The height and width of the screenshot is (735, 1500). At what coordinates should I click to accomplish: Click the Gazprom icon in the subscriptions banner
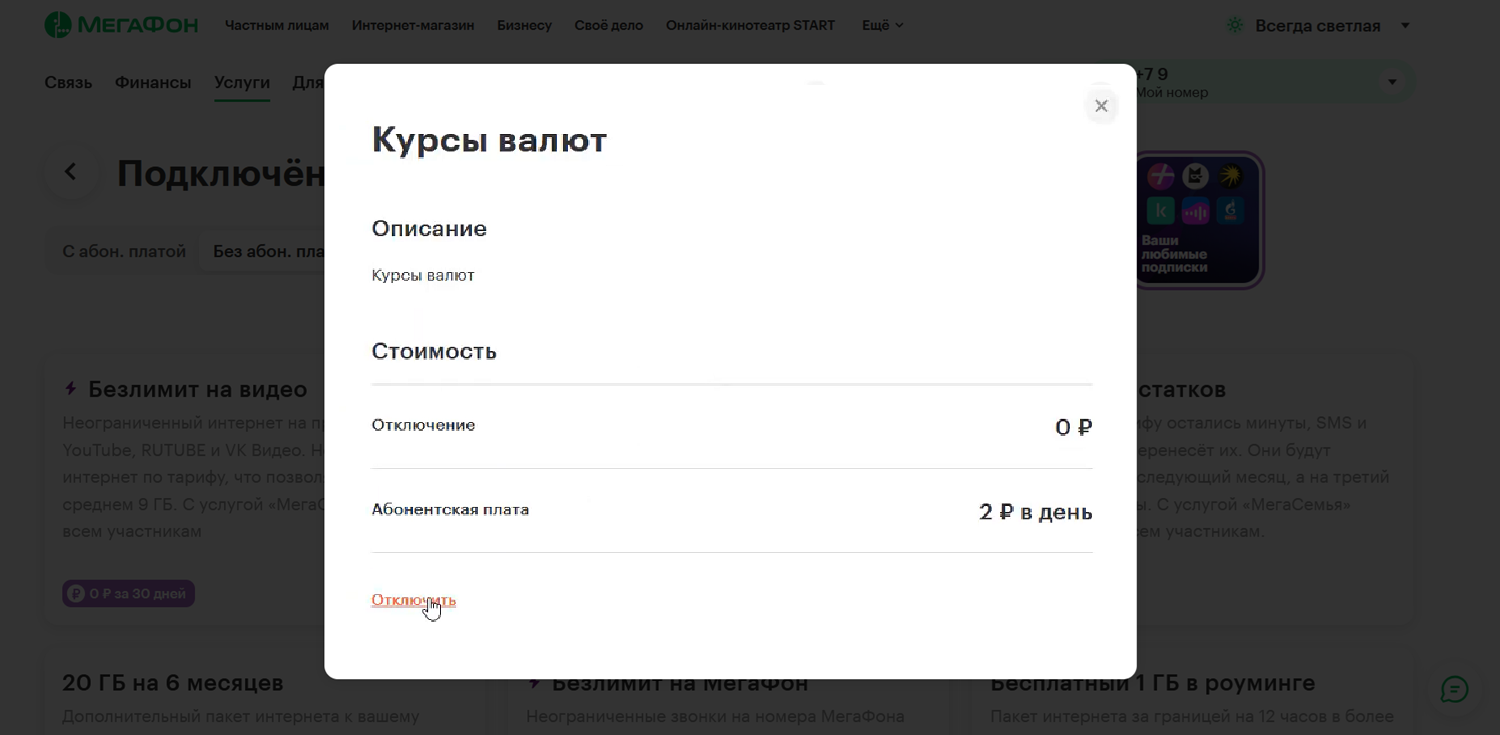1231,210
